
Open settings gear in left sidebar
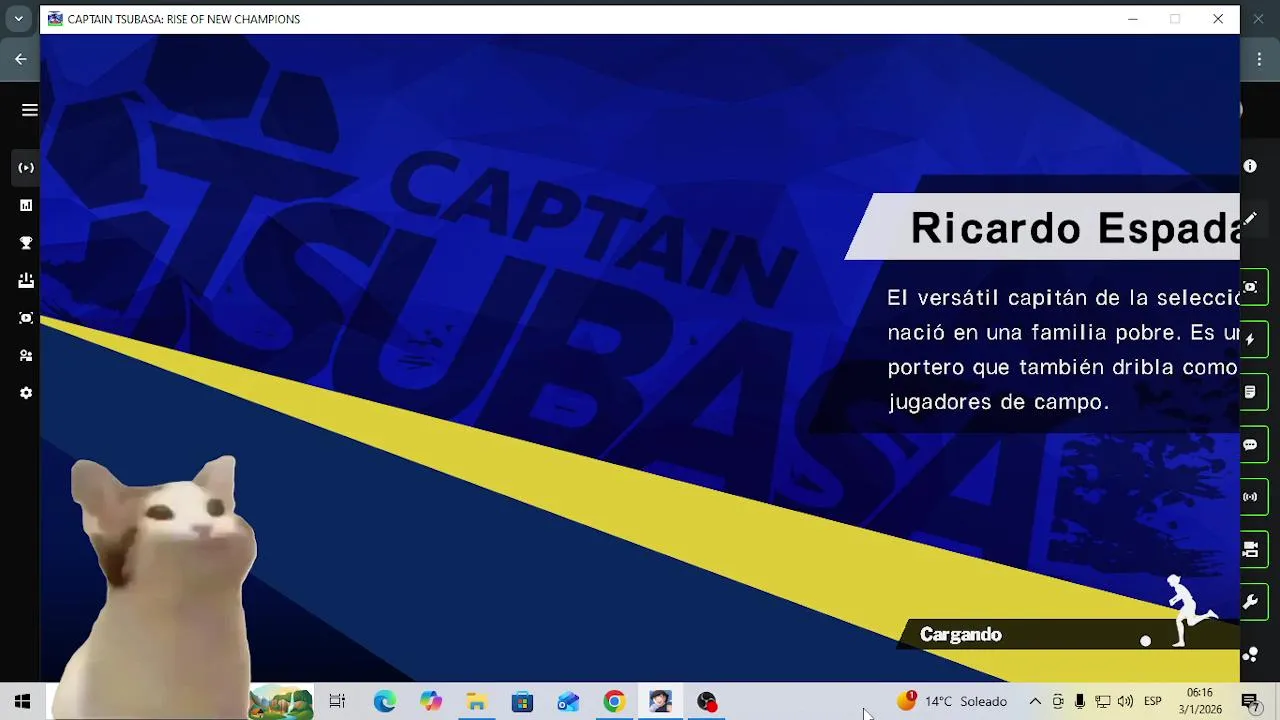click(x=26, y=393)
